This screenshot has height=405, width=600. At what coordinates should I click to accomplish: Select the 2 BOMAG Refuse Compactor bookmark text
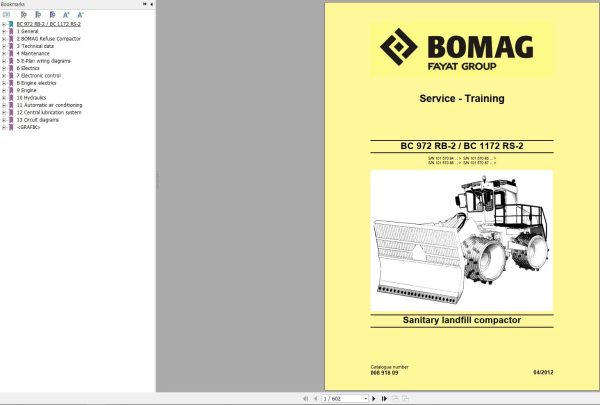[x=49, y=39]
